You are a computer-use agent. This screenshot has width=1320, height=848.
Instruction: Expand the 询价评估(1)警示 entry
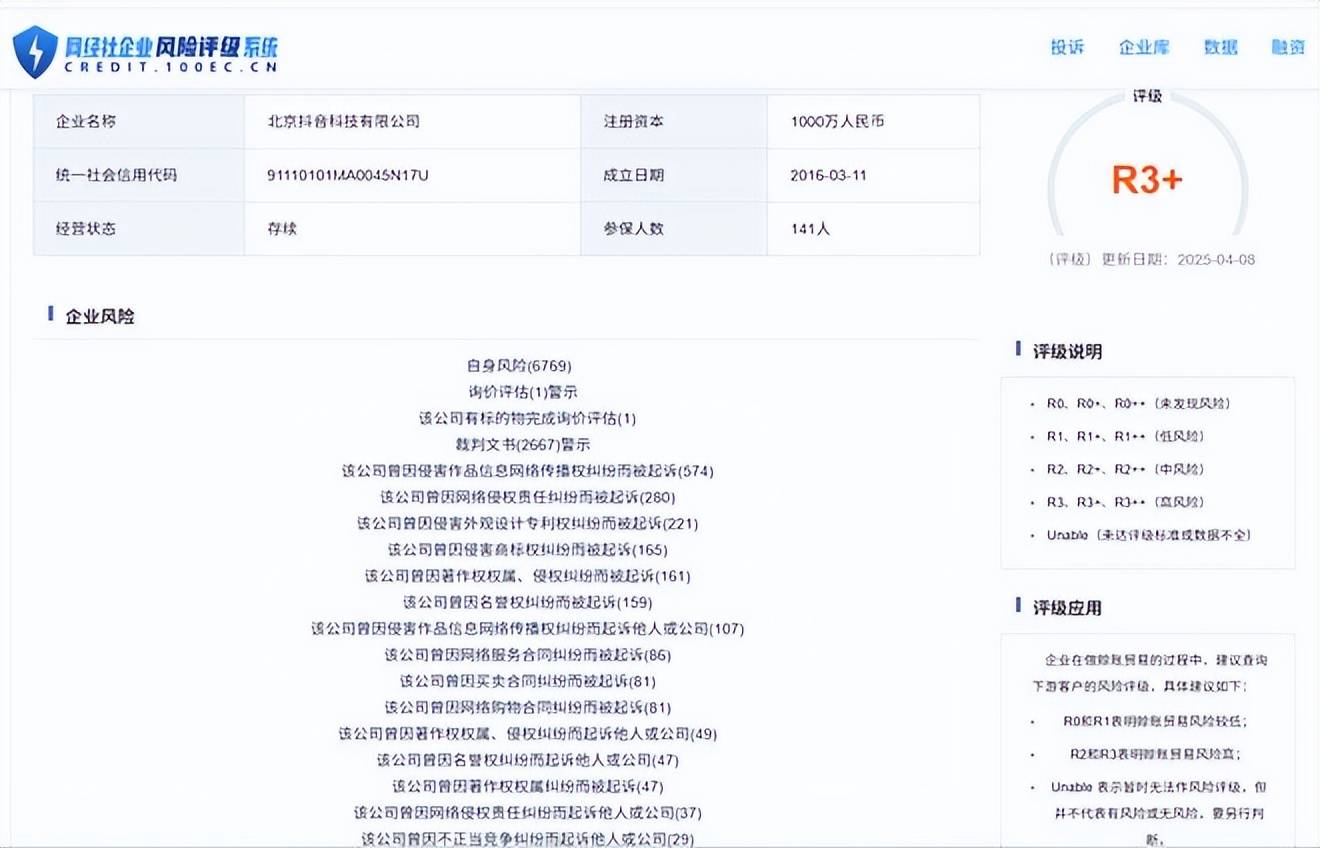click(523, 392)
